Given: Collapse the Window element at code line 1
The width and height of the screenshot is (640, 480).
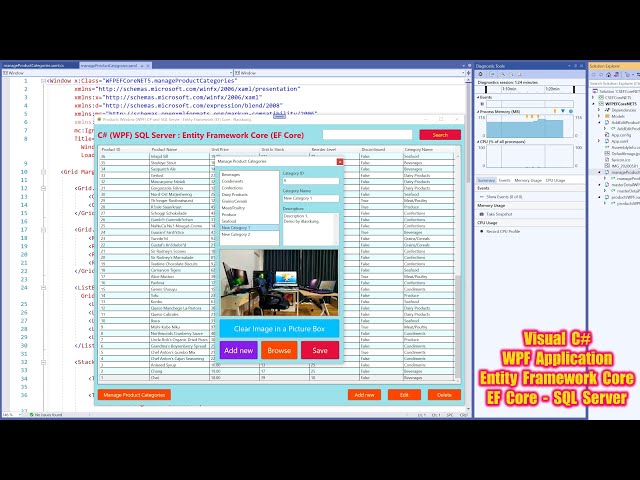Looking at the screenshot, I should (x=43, y=81).
